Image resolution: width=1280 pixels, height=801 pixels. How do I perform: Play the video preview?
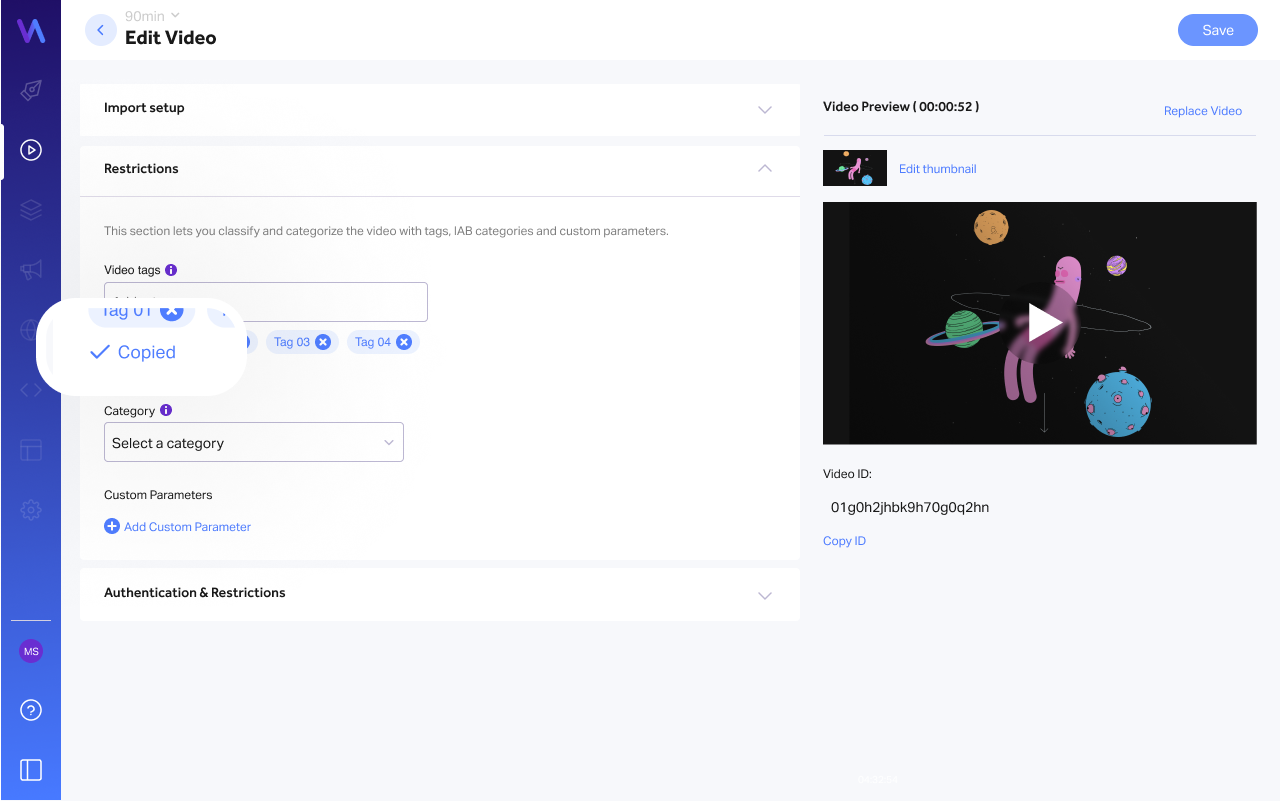[x=1044, y=323]
